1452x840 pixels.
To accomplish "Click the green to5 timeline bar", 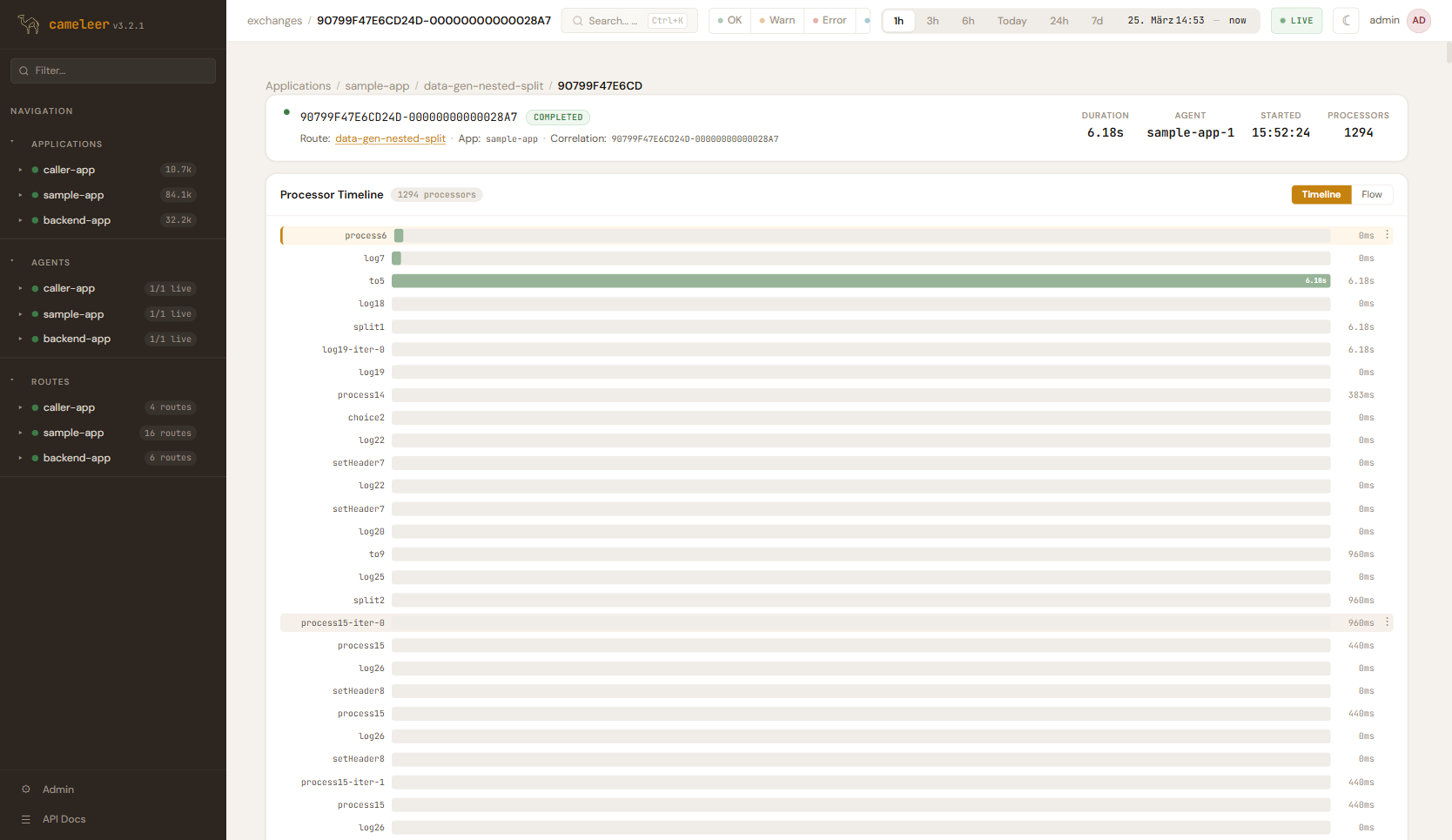I will [860, 281].
